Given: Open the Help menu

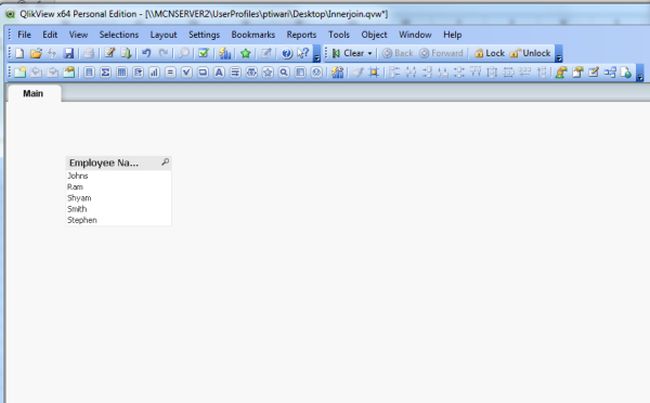Looking at the screenshot, I should point(452,35).
